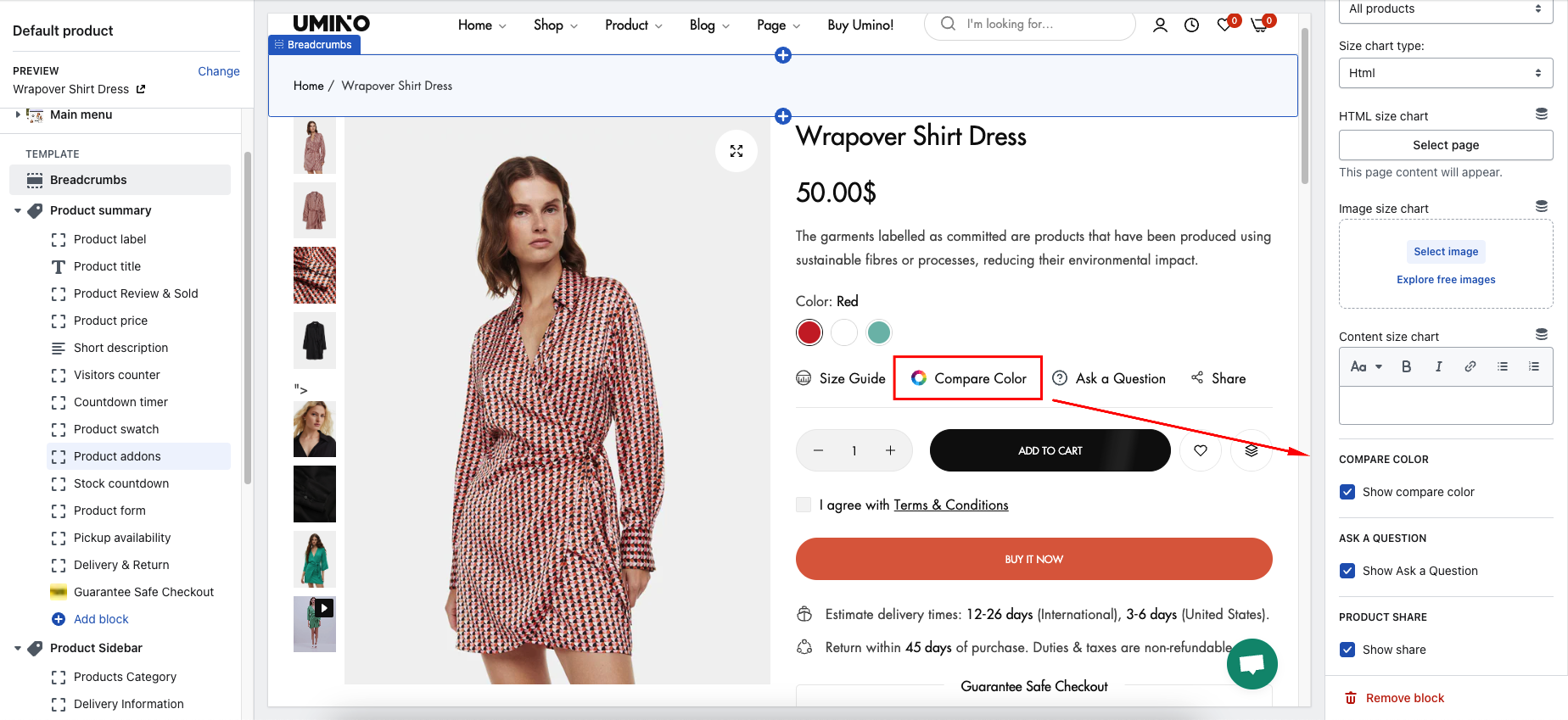This screenshot has width=1568, height=720.
Task: Select Breadcrumbs template section
Action: [x=120, y=180]
